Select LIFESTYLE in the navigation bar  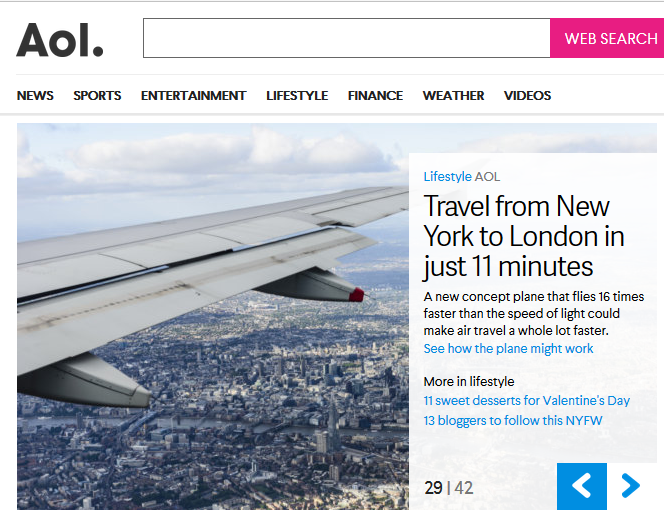(297, 96)
